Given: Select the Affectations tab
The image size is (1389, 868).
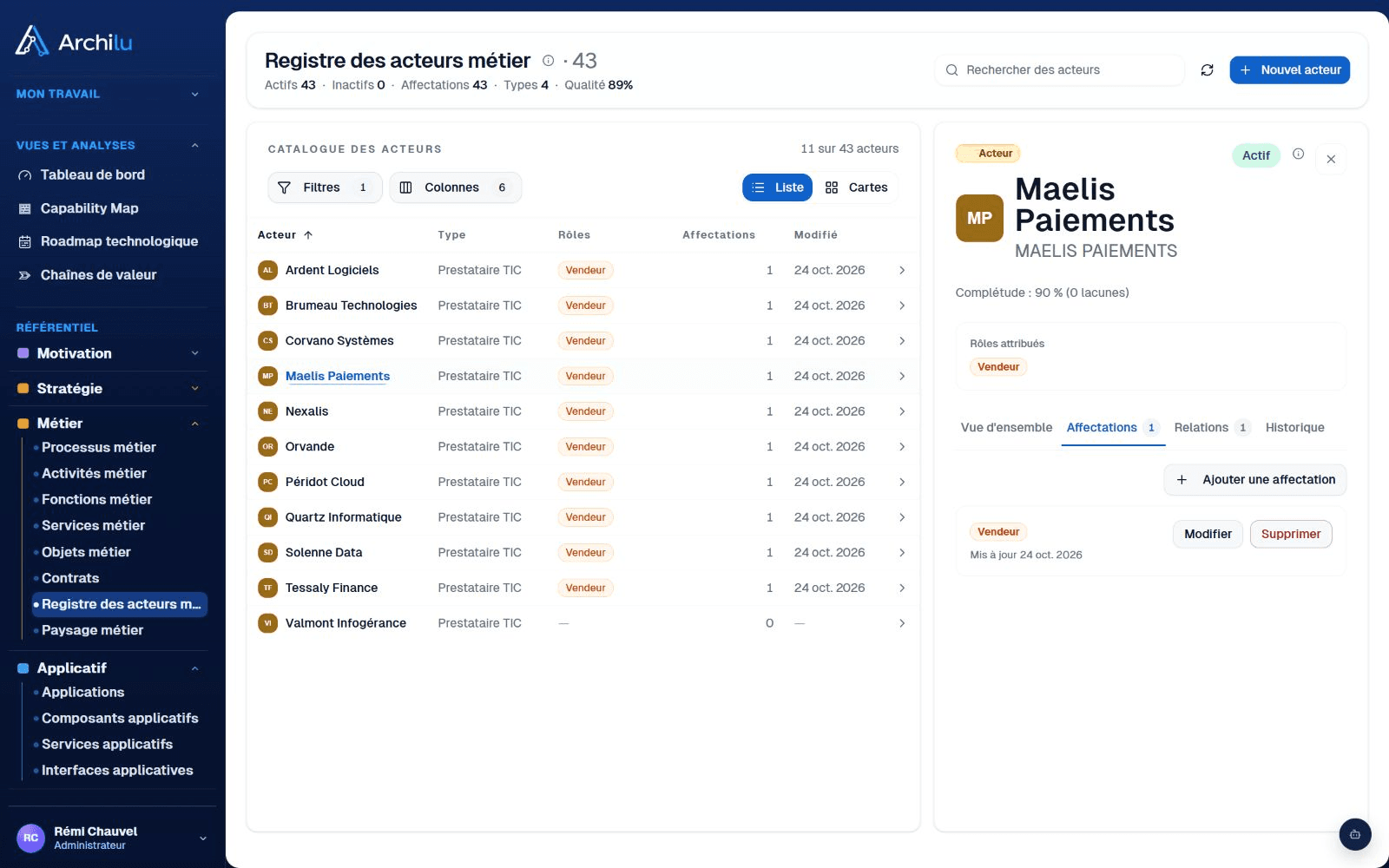Looking at the screenshot, I should click(1113, 427).
